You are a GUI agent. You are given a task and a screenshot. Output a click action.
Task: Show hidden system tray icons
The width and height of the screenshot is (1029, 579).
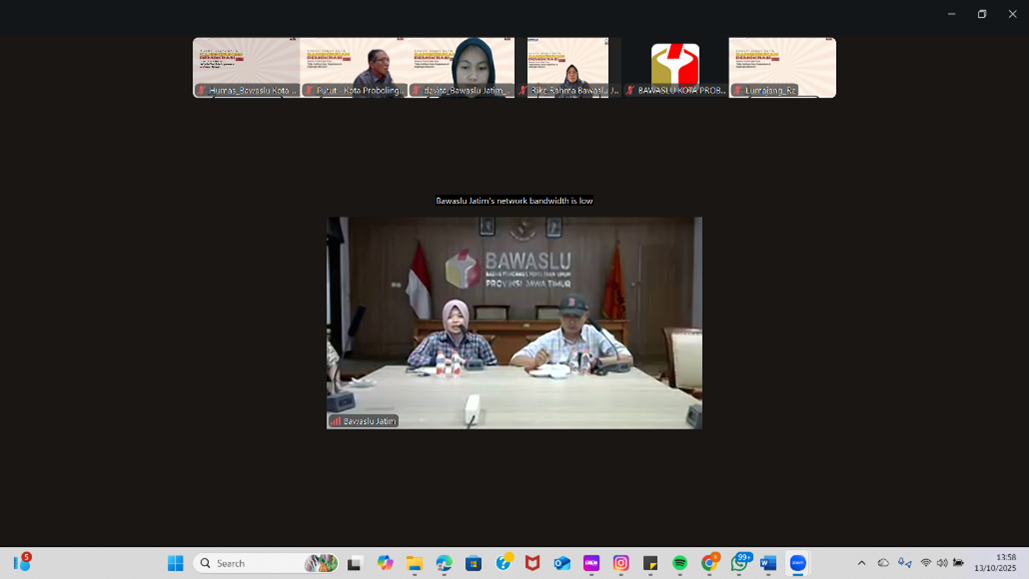click(x=862, y=563)
